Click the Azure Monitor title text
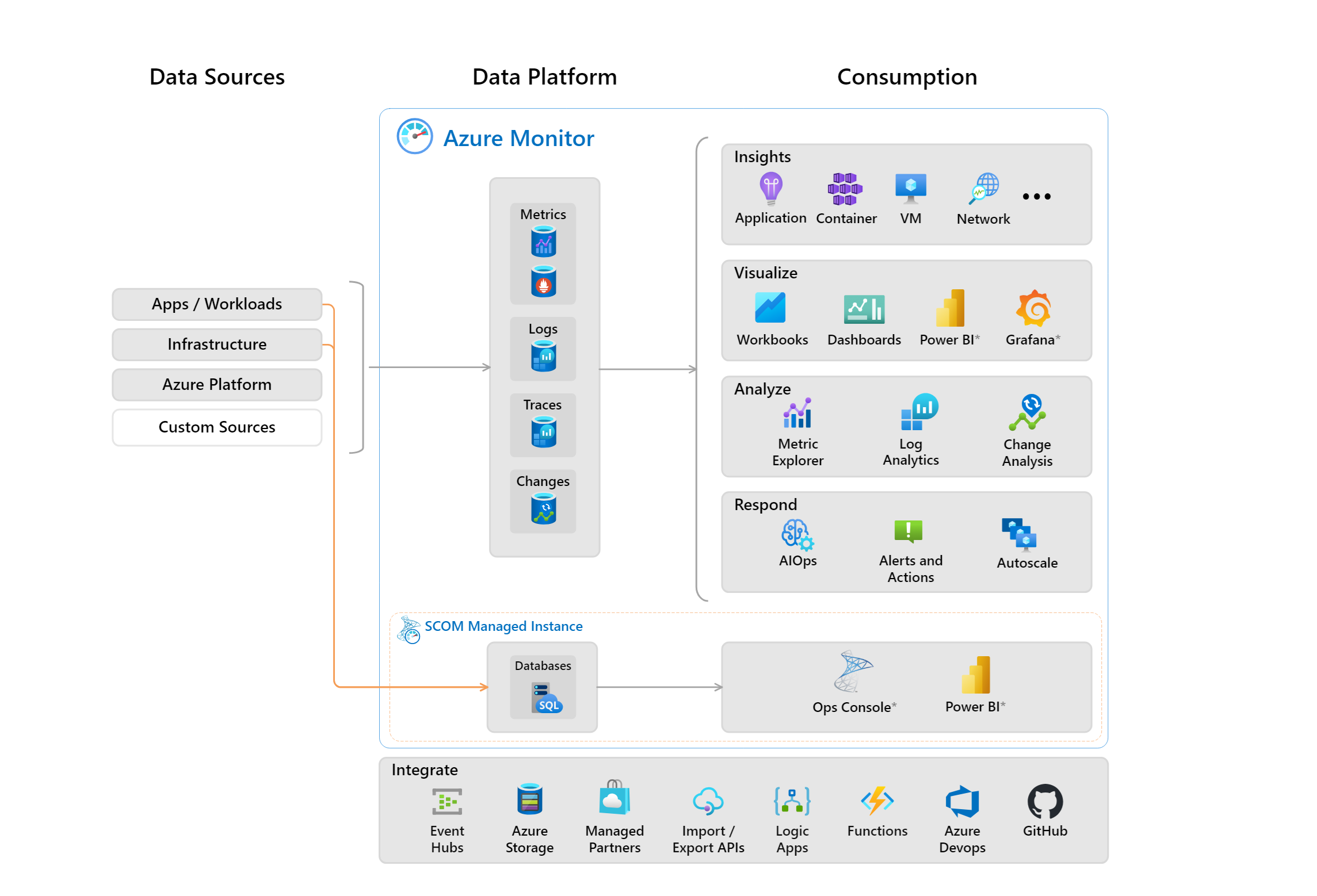 518,139
